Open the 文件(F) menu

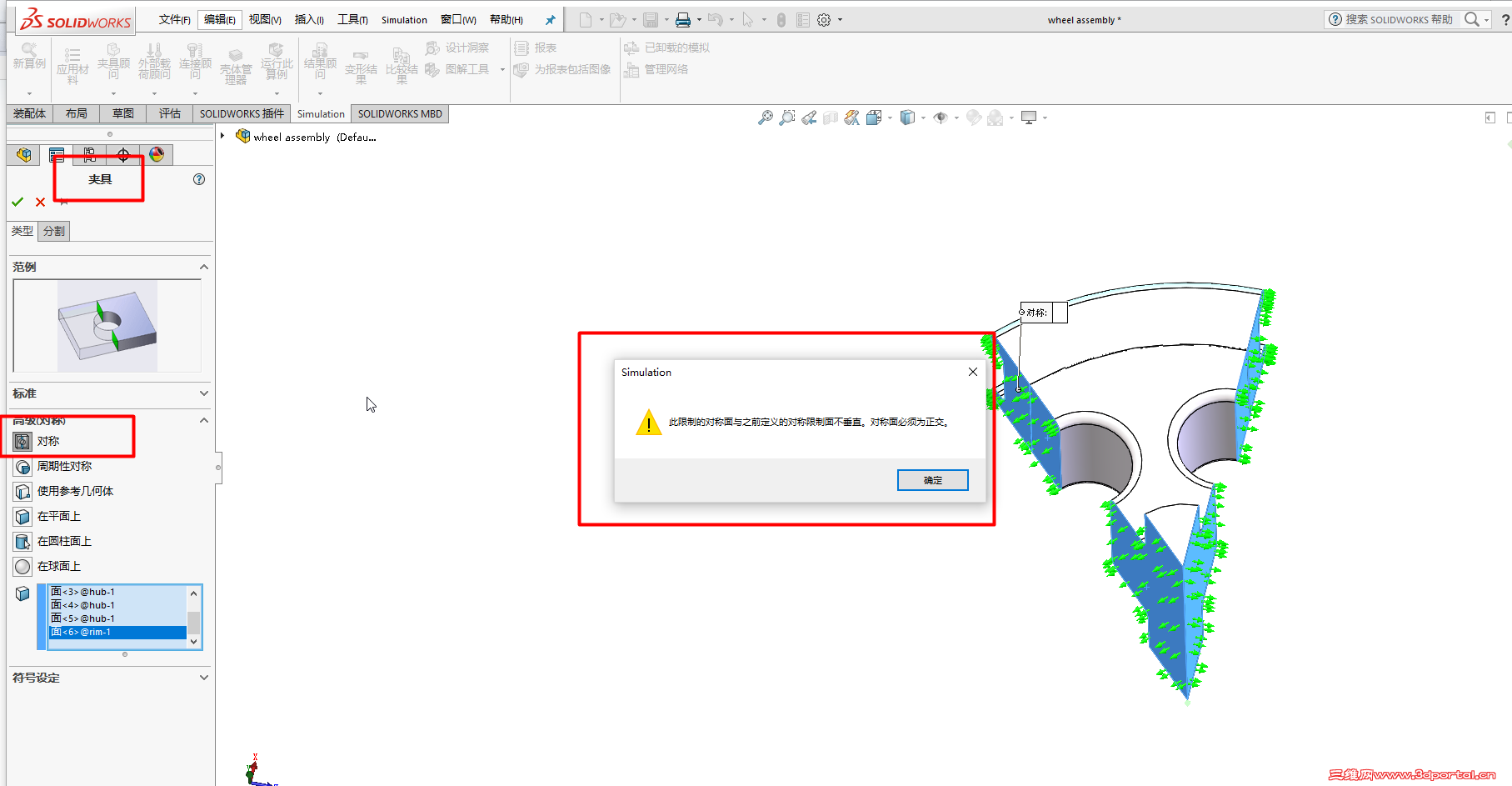point(175,20)
